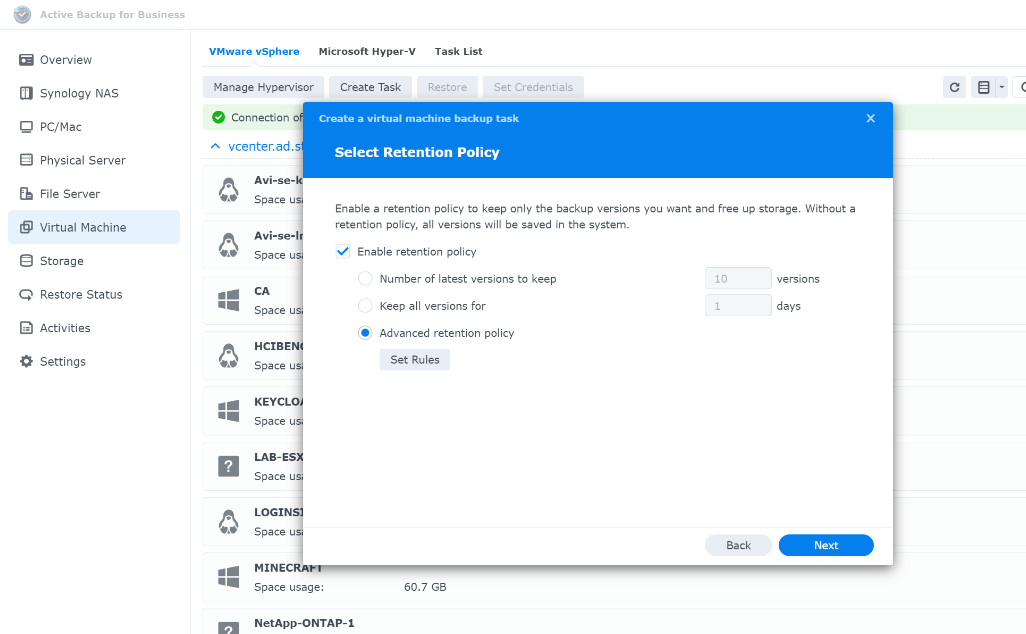Proceed by clicking the Next button
Image resolution: width=1026 pixels, height=634 pixels.
(x=825, y=545)
